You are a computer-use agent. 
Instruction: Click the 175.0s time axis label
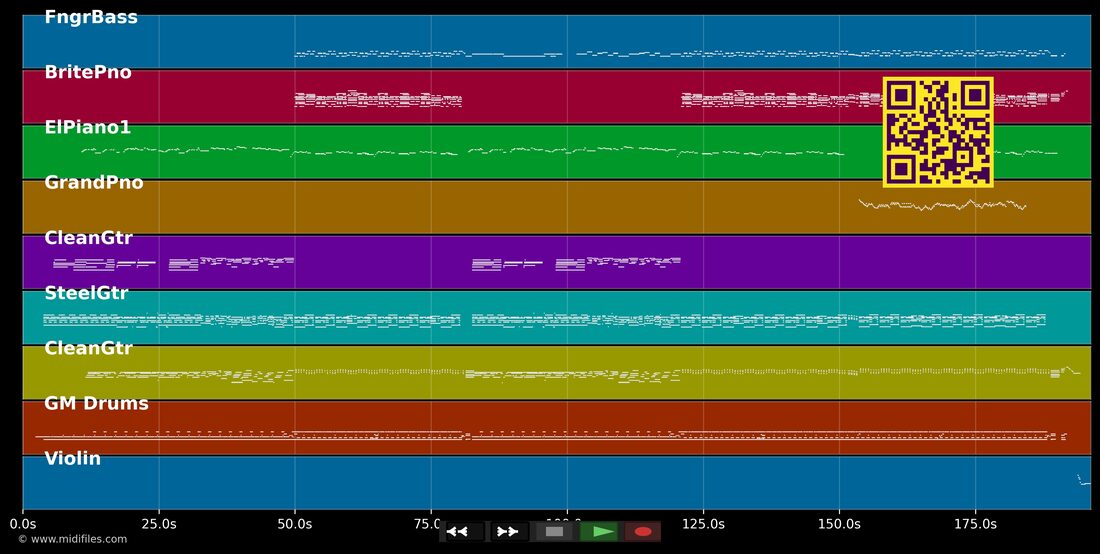point(975,524)
